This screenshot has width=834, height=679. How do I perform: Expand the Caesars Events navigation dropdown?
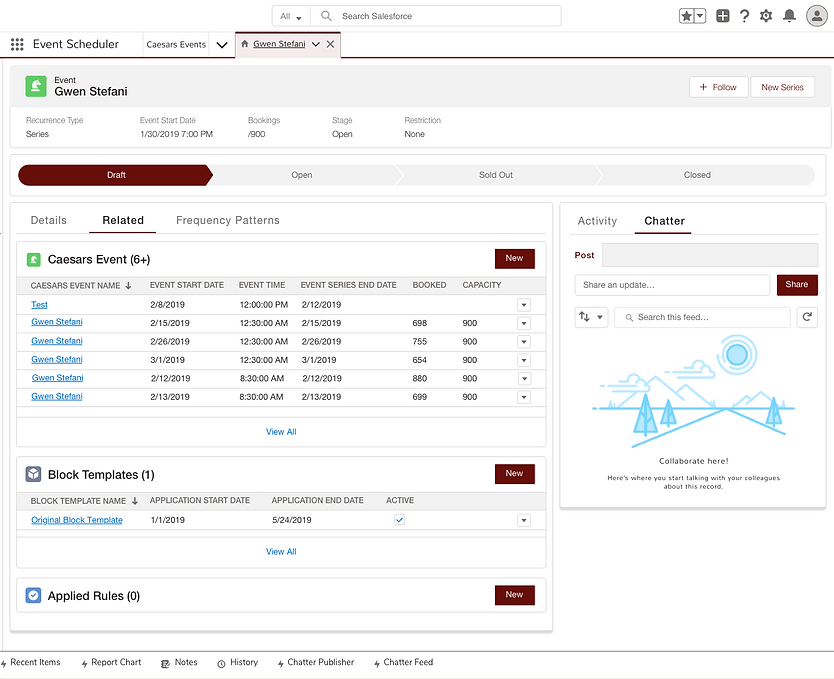[x=222, y=45]
